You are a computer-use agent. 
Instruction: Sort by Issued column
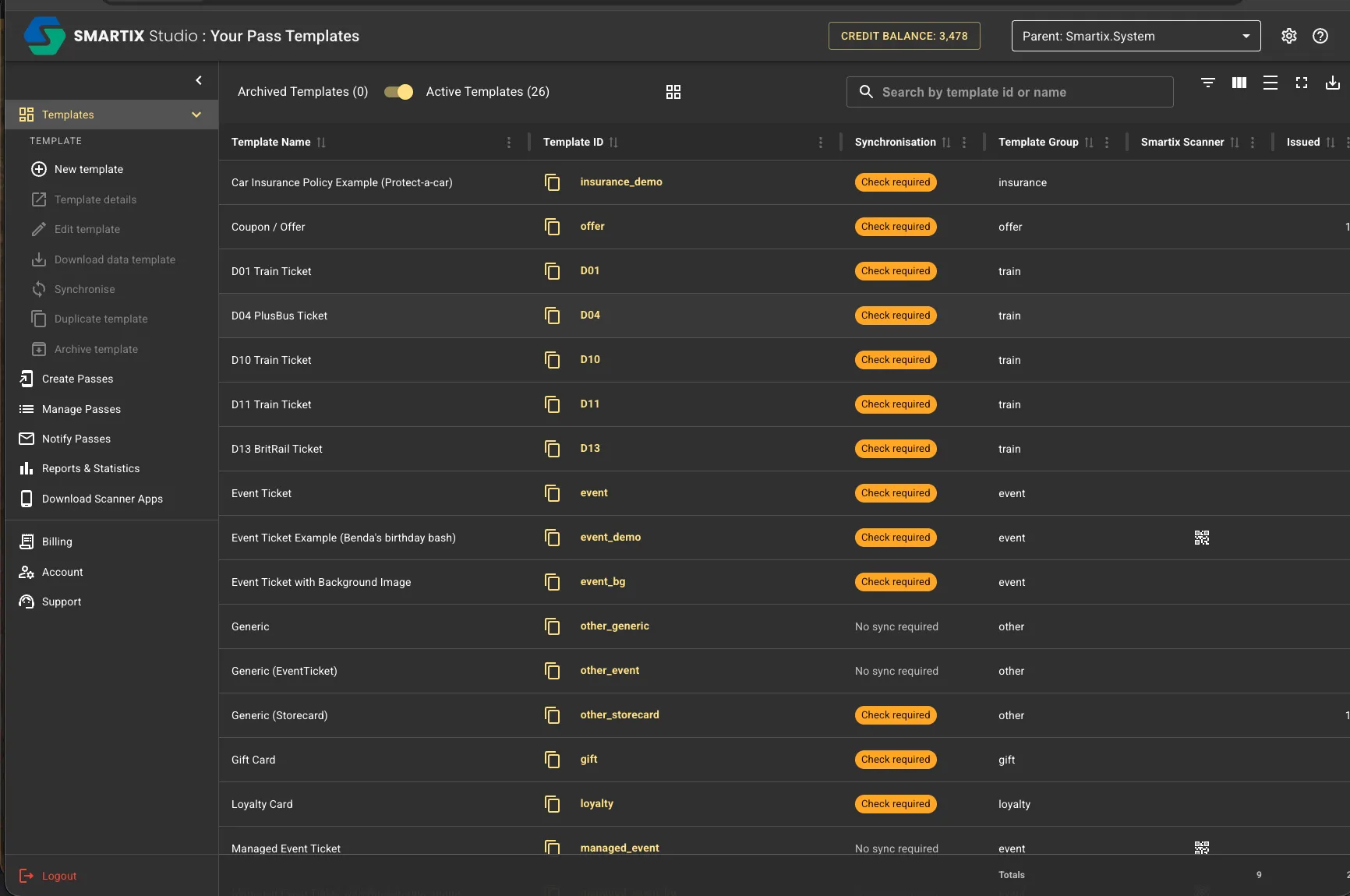coord(1331,142)
